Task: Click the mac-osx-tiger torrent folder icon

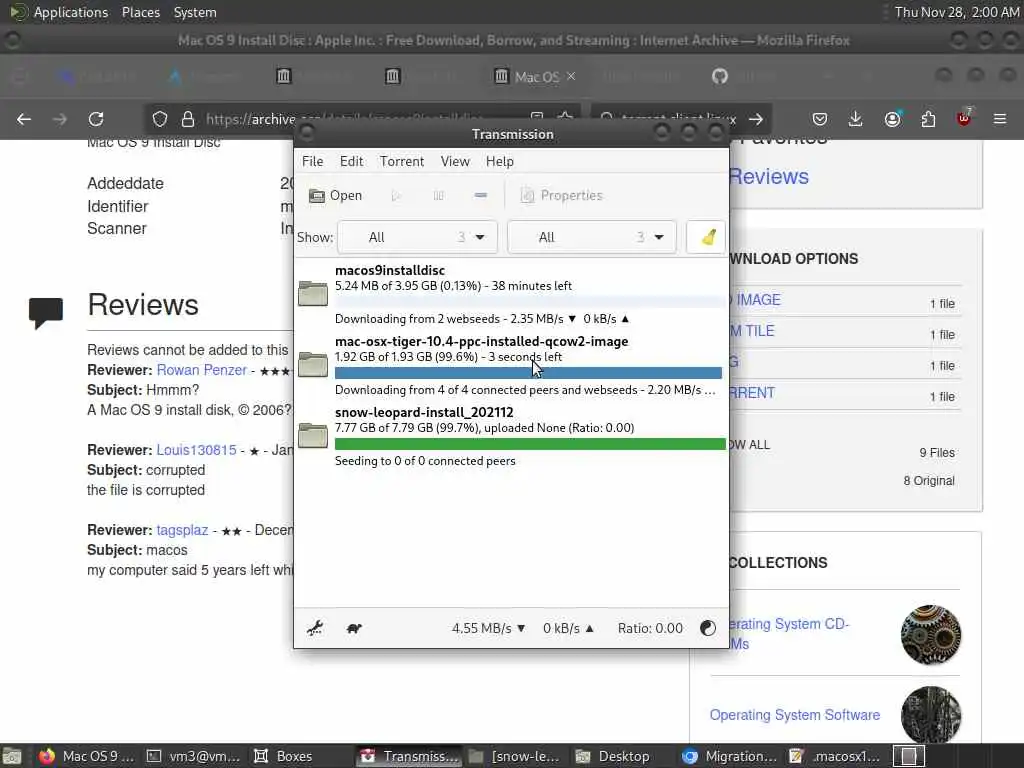Action: coord(313,364)
